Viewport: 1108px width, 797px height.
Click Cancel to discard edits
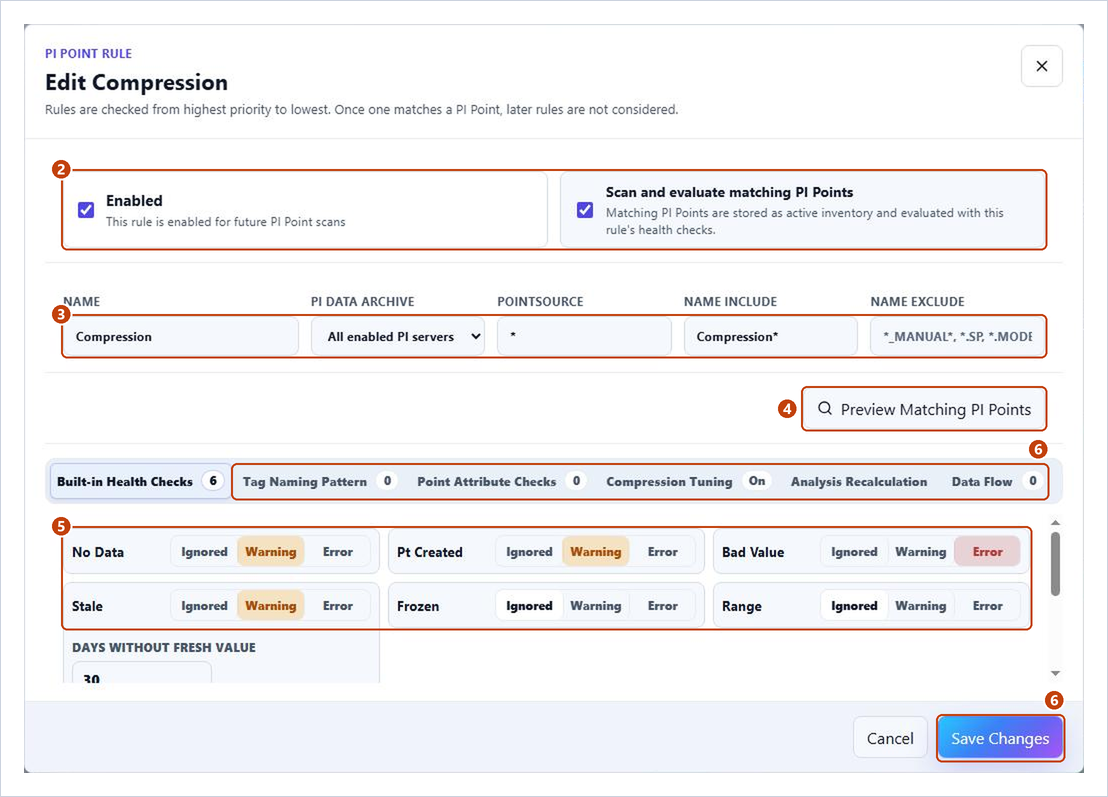tap(890, 738)
